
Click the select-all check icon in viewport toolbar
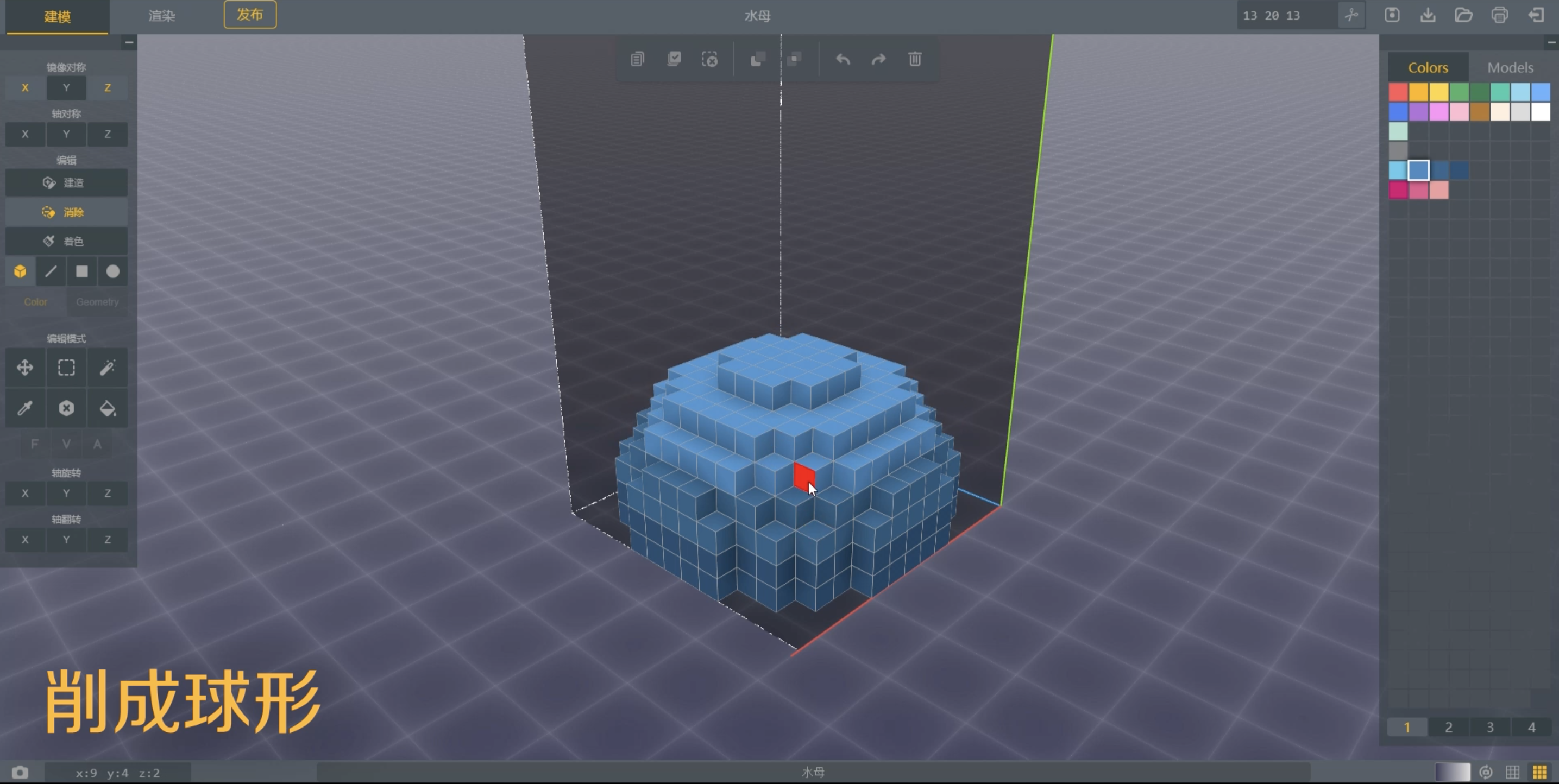pos(674,59)
